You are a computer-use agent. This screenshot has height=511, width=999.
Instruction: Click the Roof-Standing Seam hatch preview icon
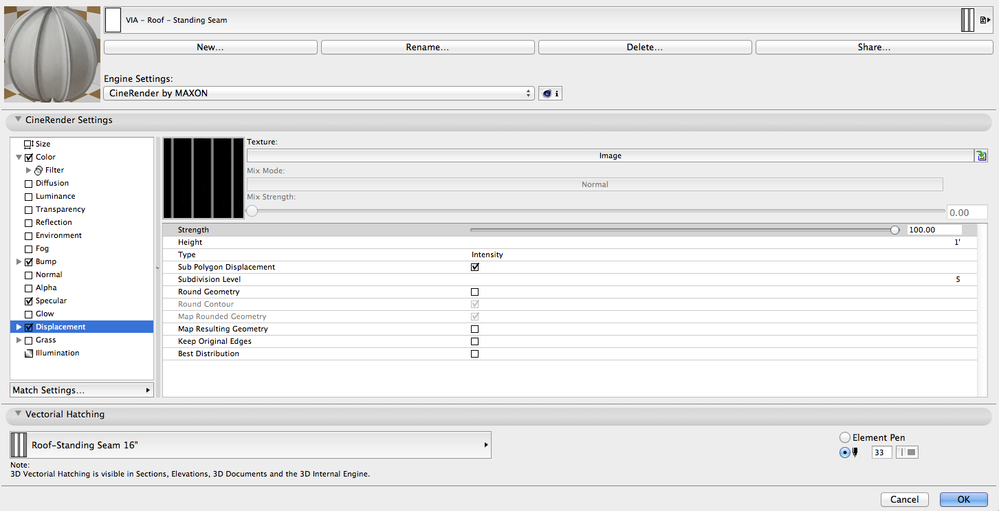coord(18,445)
